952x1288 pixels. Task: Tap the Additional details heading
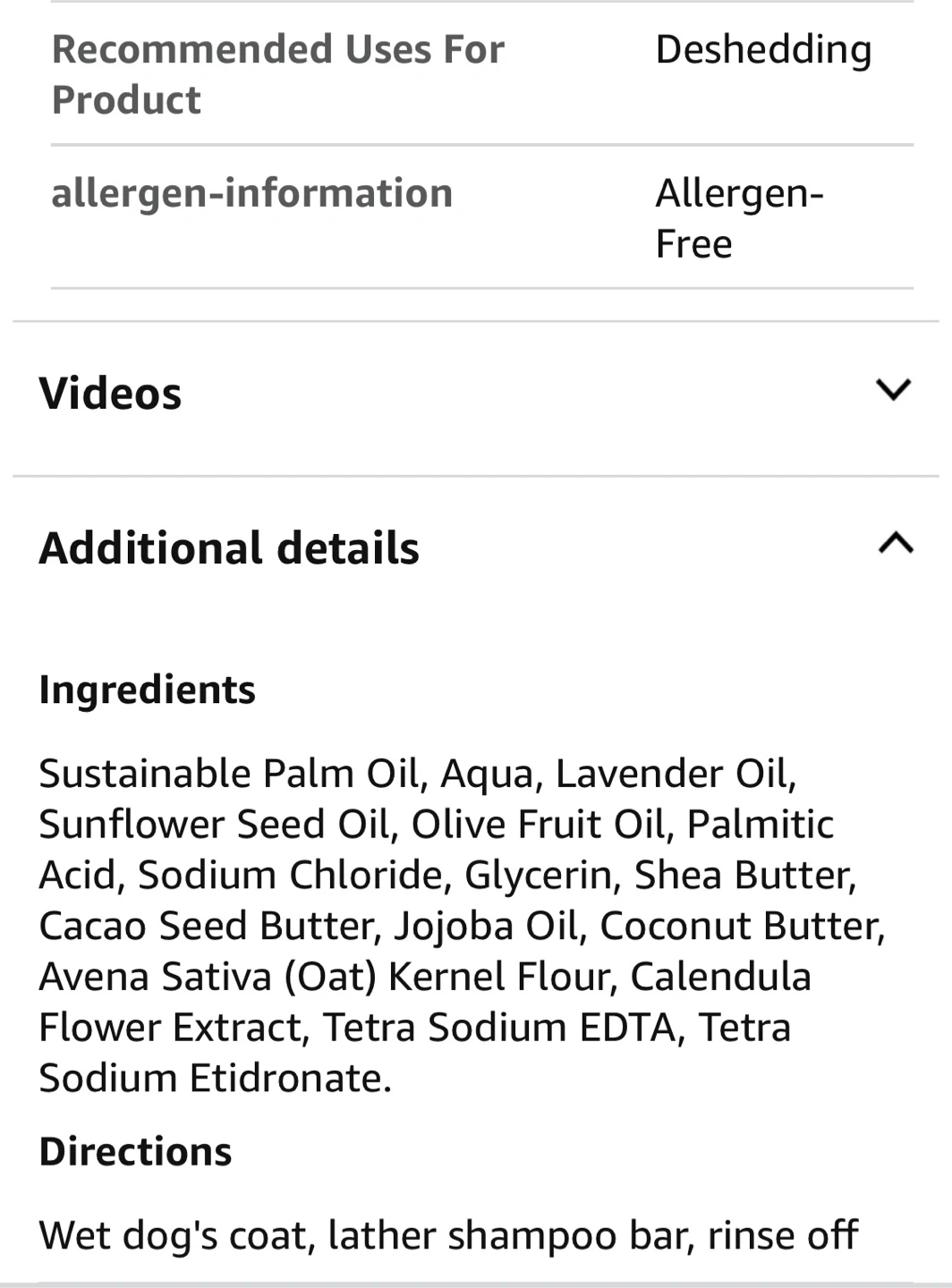click(229, 548)
